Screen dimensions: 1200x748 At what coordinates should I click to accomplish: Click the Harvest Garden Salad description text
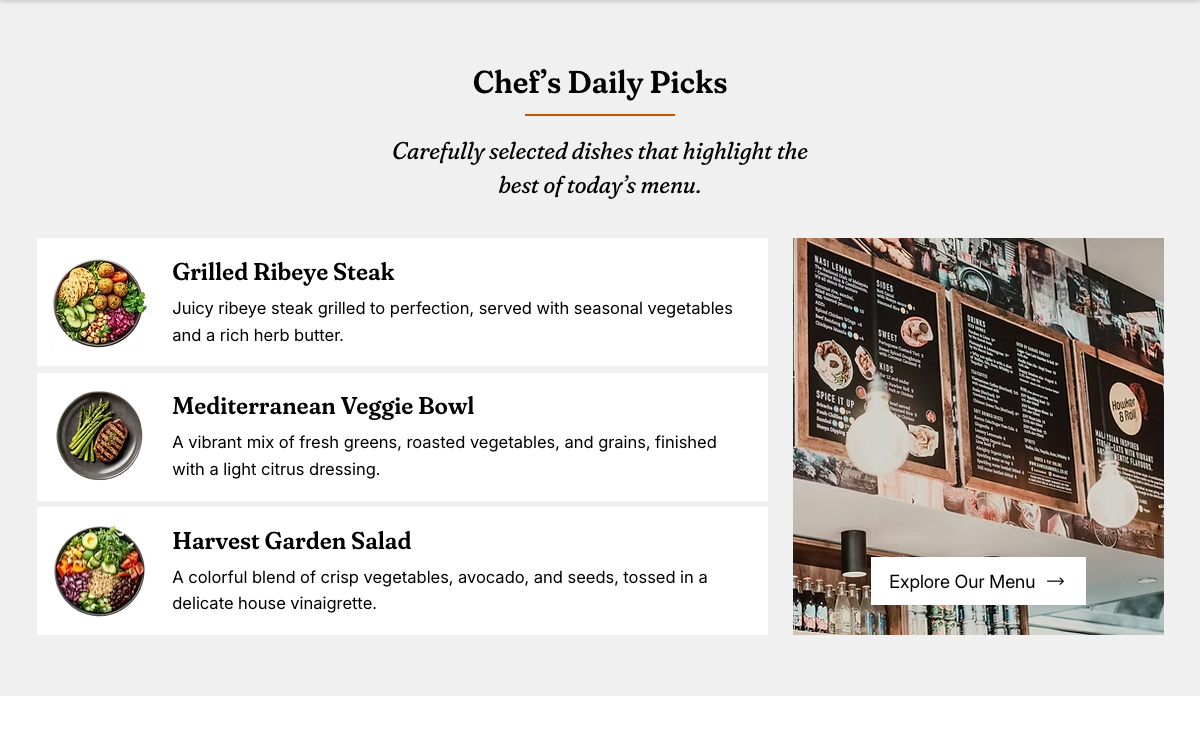[440, 590]
